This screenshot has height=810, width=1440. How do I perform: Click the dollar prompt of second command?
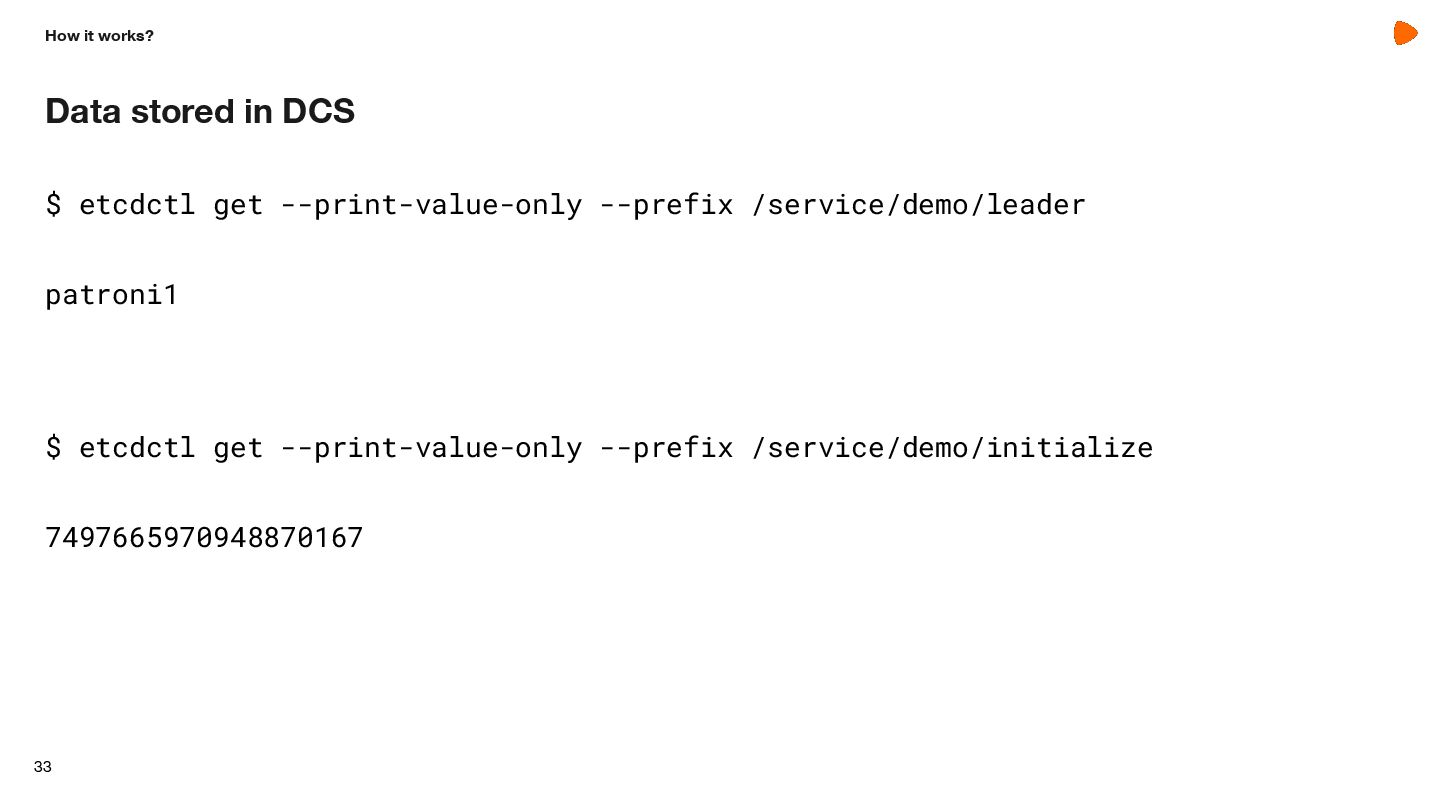pyautogui.click(x=53, y=447)
